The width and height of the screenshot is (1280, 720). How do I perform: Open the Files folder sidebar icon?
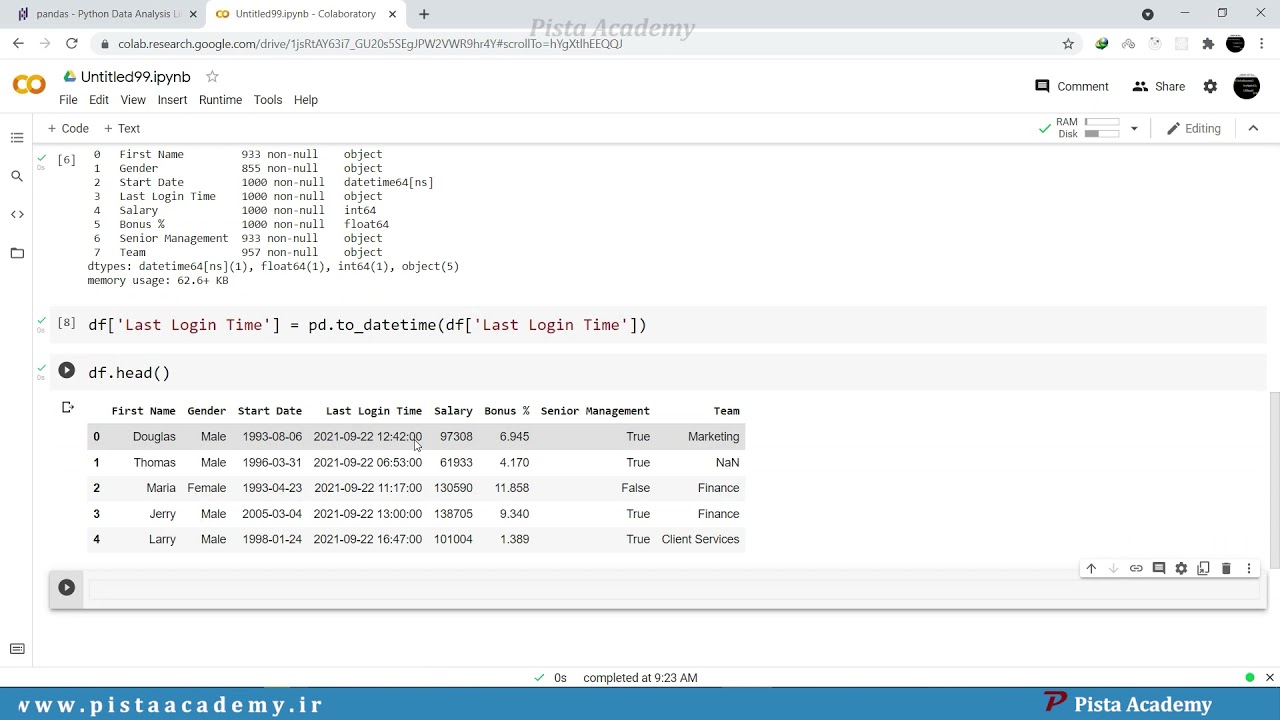(17, 253)
